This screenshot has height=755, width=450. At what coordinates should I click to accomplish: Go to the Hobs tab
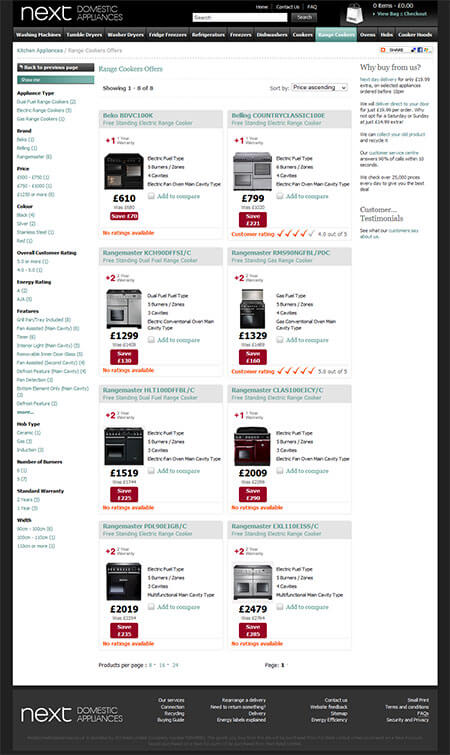(386, 35)
